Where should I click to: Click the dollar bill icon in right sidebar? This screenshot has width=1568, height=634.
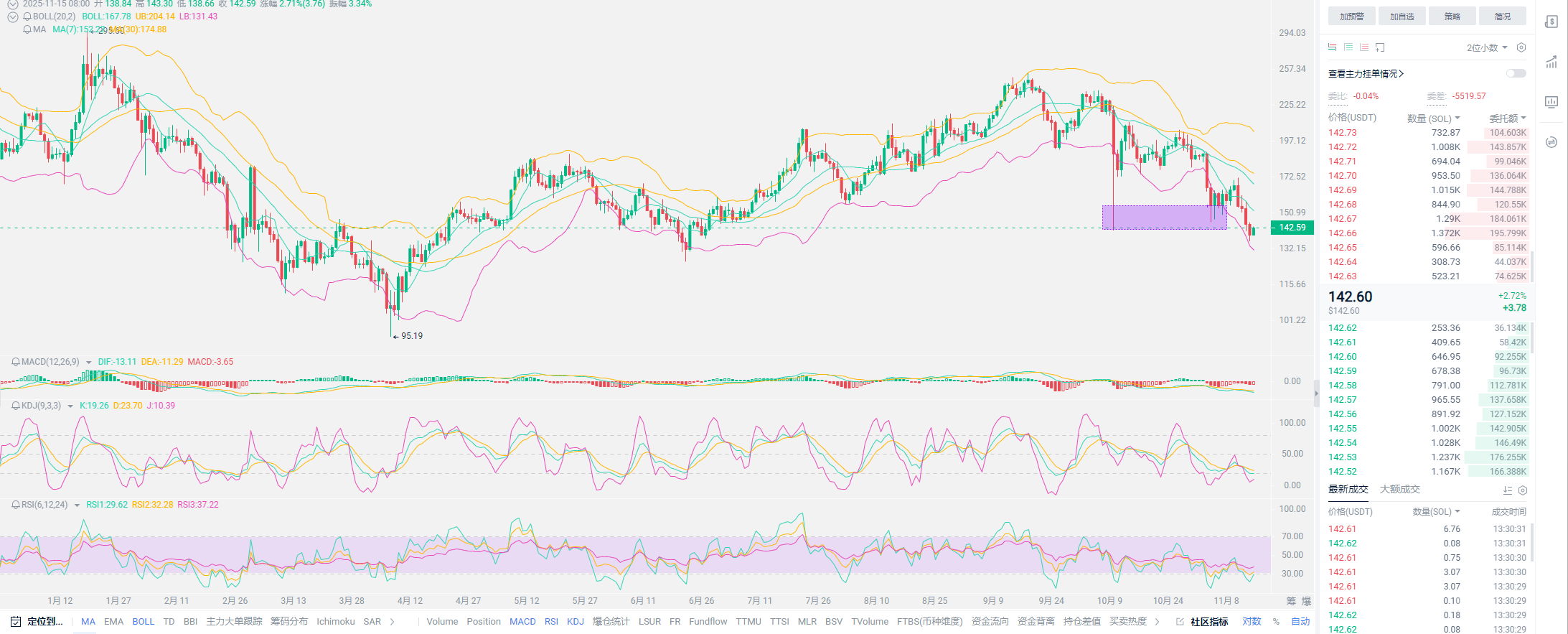(1551, 22)
